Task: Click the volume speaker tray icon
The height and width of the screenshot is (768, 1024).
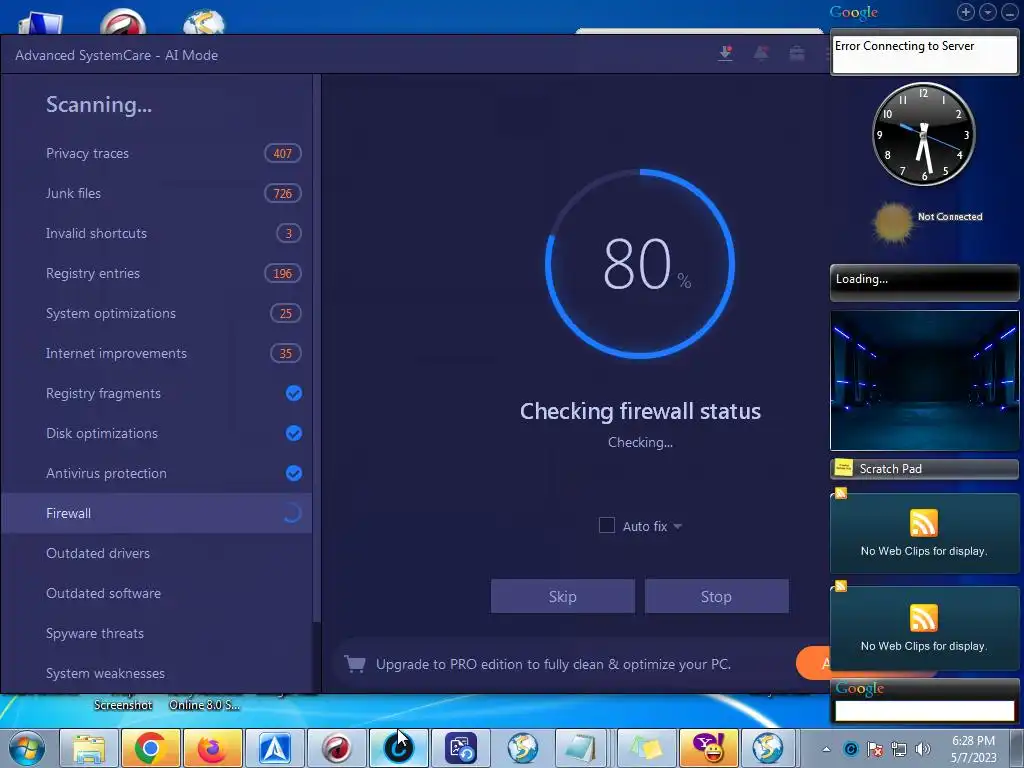Action: coord(923,749)
